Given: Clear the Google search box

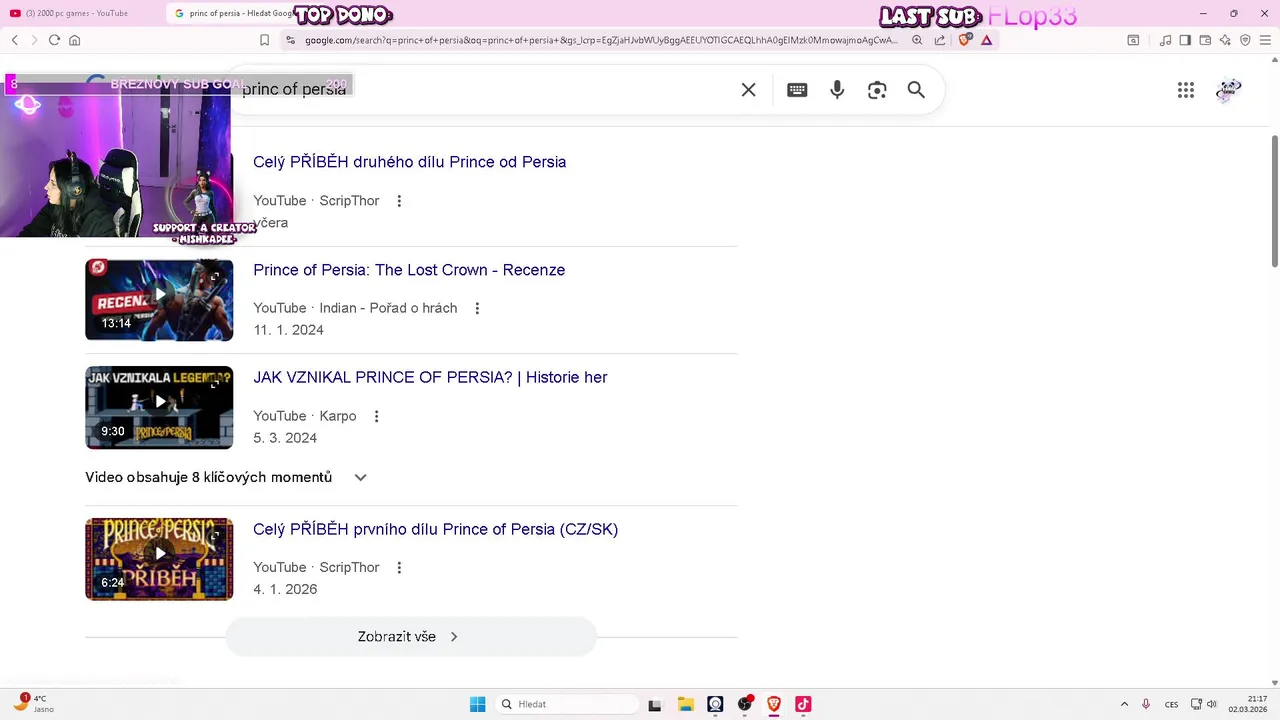Looking at the screenshot, I should [748, 90].
